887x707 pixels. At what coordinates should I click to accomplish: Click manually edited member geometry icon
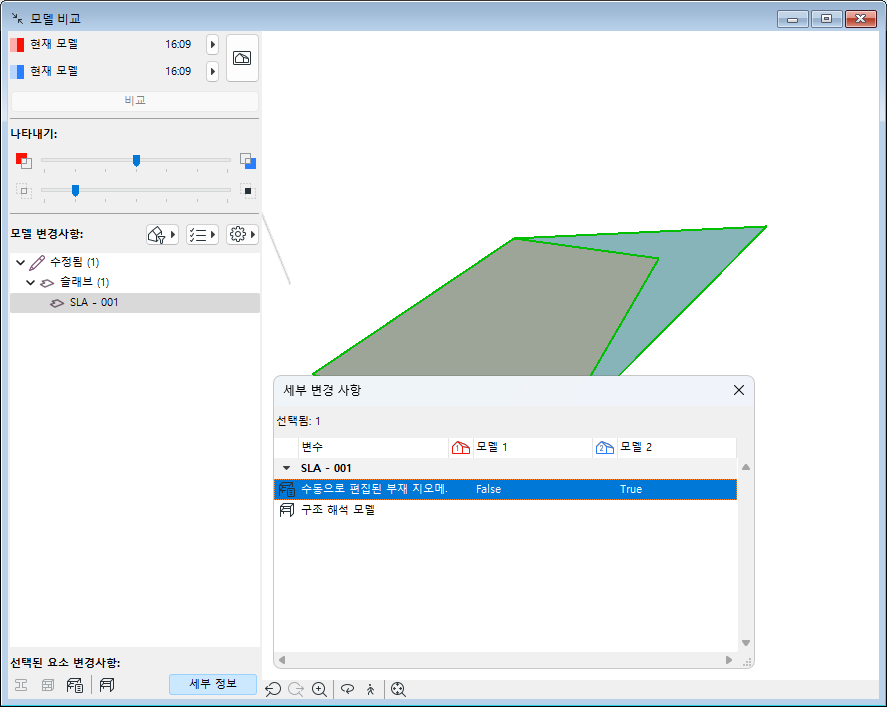coord(75,685)
